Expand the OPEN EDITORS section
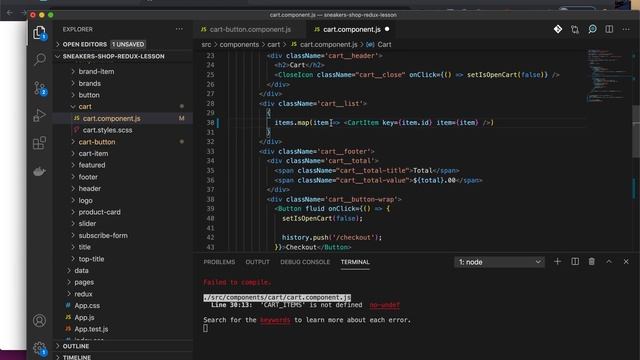 pyautogui.click(x=122, y=44)
